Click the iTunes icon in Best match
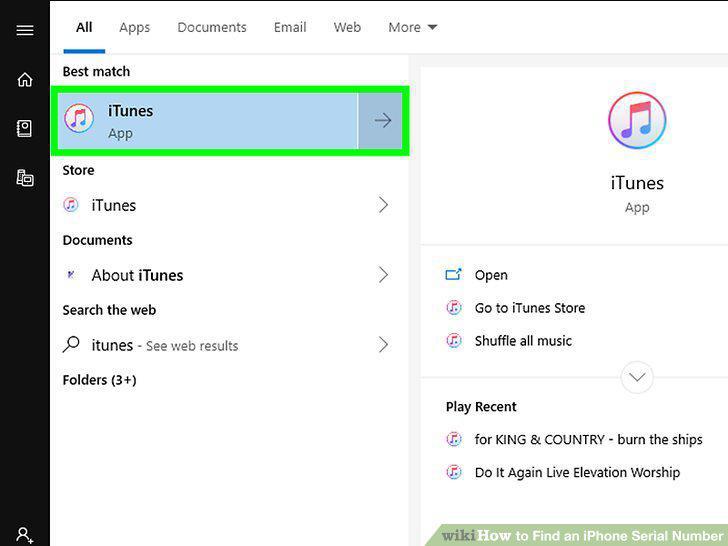728x546 pixels. pos(79,118)
